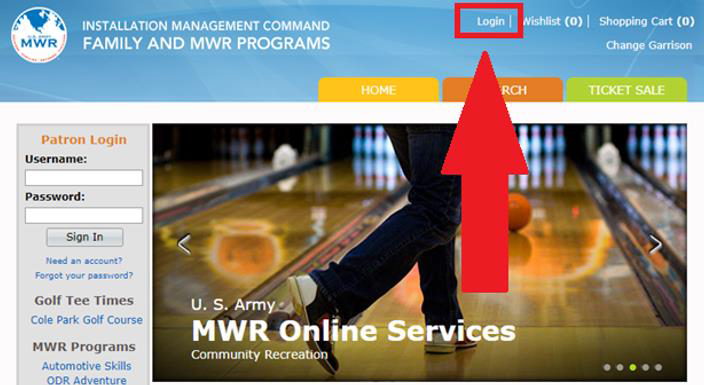Click Change Garrison link
Image resolution: width=704 pixels, height=385 pixels.
click(649, 45)
